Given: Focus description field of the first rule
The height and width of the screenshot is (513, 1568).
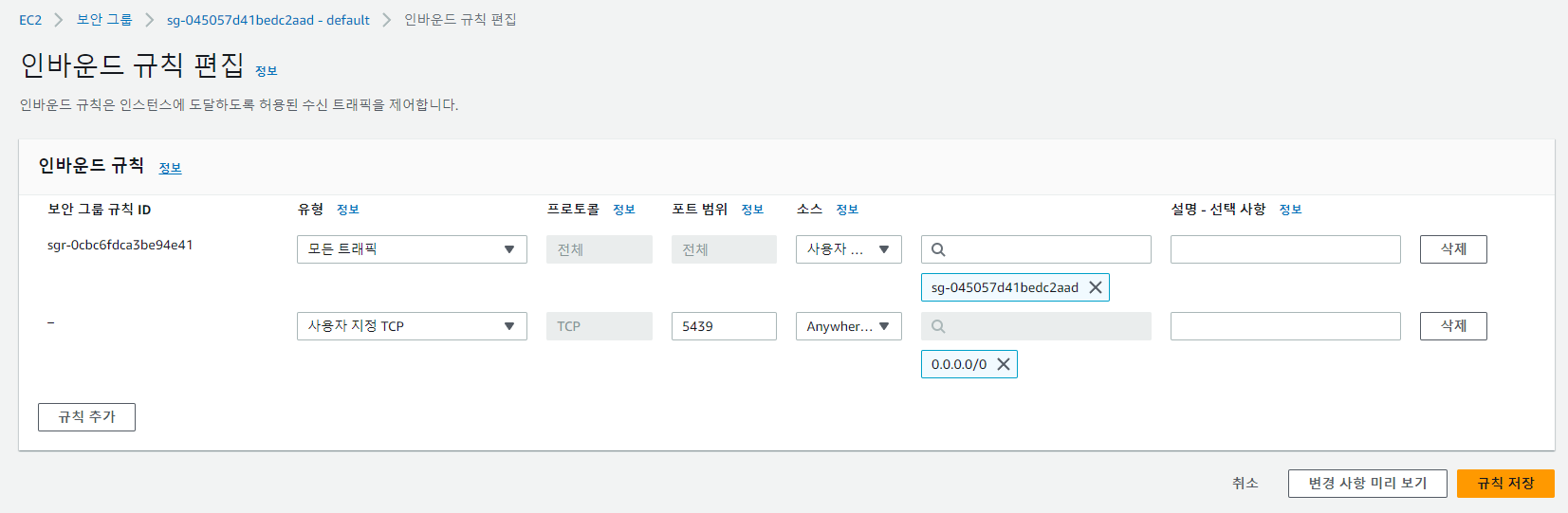Looking at the screenshot, I should coord(1285,249).
